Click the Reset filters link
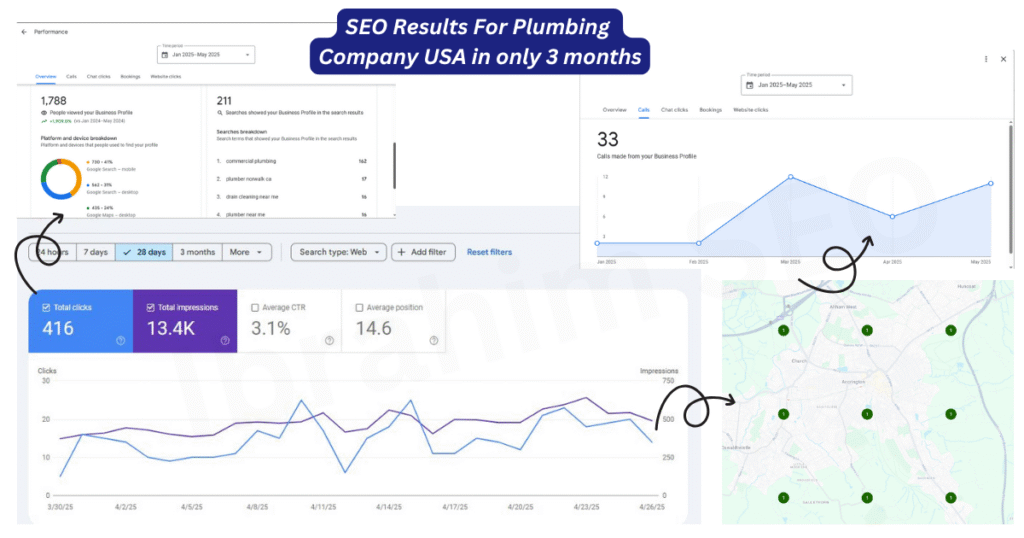The image size is (1024, 538). click(489, 252)
